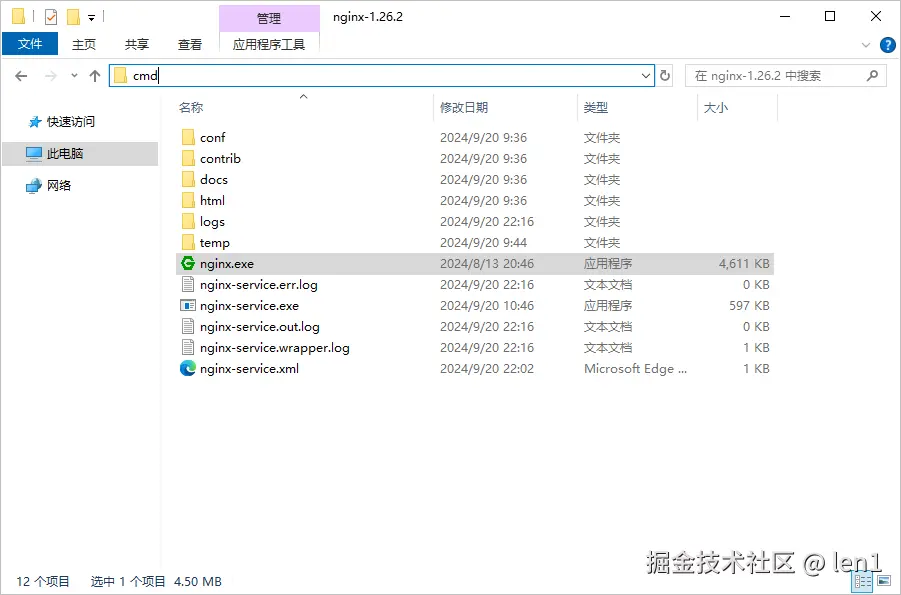
Task: Click the conf folder icon
Action: [x=188, y=137]
